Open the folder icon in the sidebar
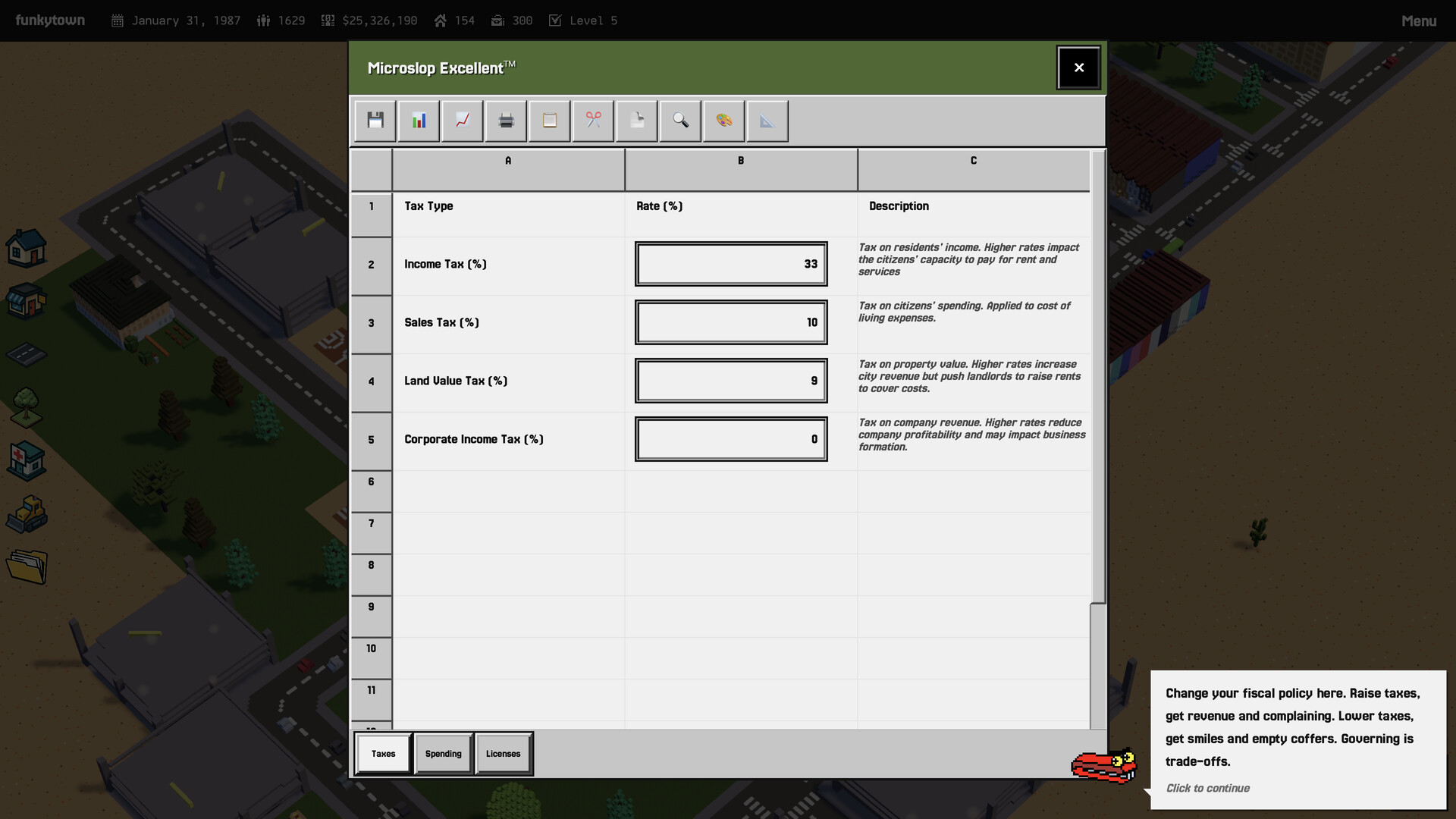 27,566
